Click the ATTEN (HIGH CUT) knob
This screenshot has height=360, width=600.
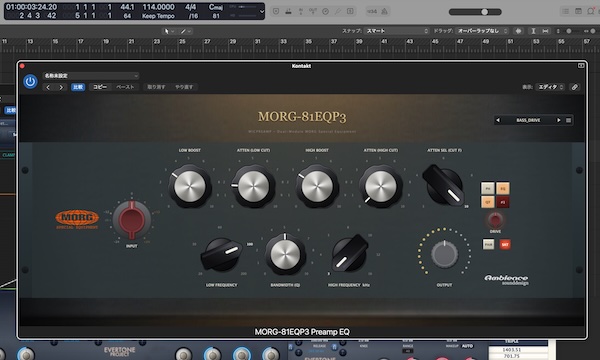[x=380, y=186]
